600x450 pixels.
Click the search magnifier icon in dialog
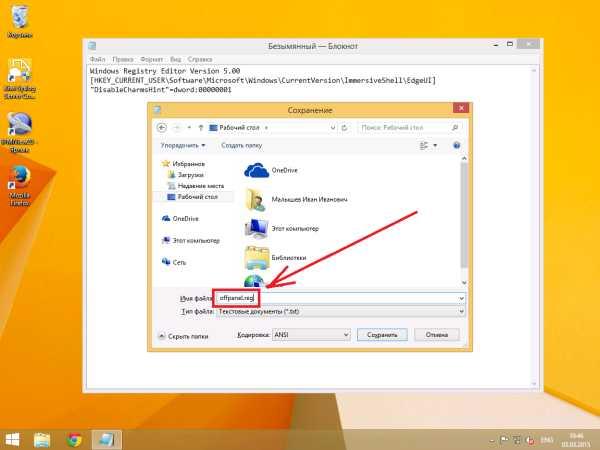(x=455, y=127)
